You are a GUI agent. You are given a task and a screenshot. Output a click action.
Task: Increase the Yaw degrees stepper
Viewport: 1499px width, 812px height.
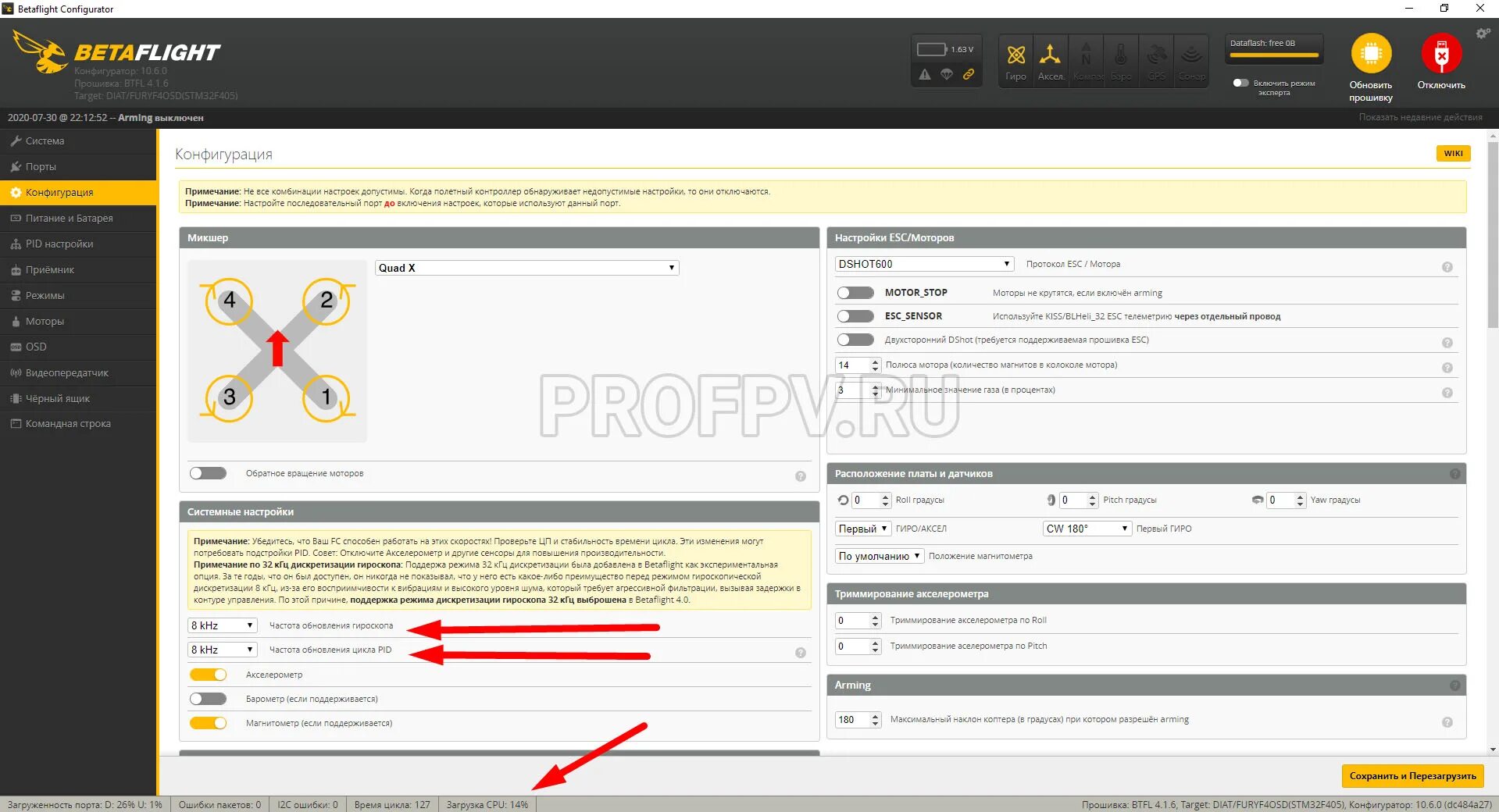tap(1300, 497)
